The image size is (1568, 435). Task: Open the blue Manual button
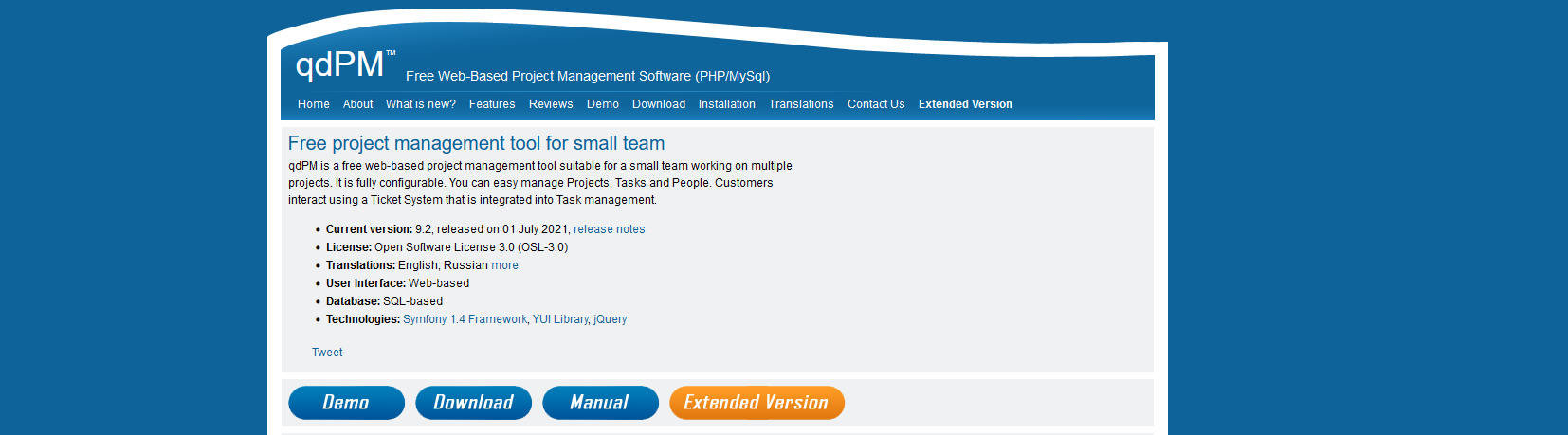click(600, 403)
